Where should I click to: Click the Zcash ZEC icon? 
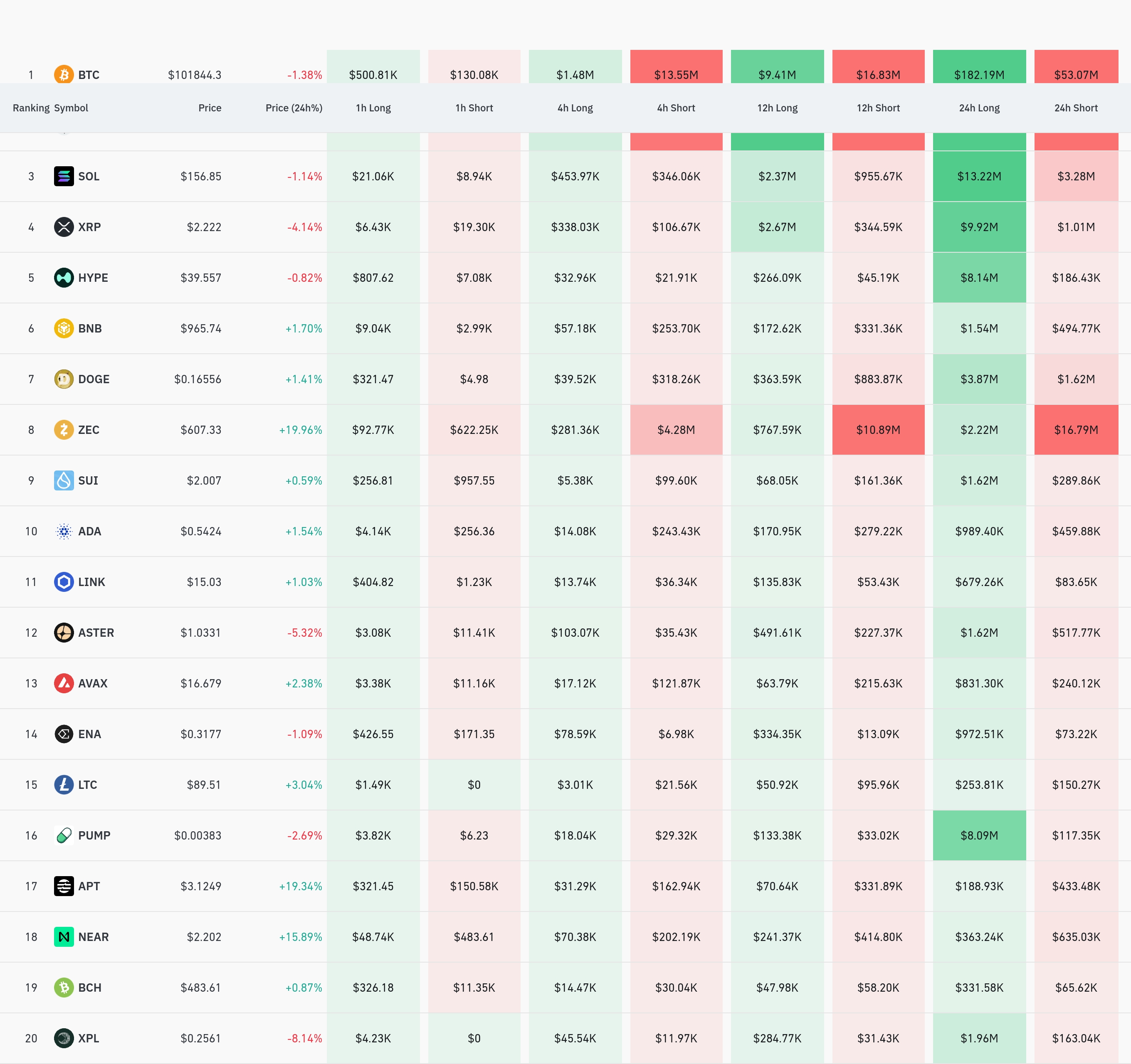click(x=64, y=430)
